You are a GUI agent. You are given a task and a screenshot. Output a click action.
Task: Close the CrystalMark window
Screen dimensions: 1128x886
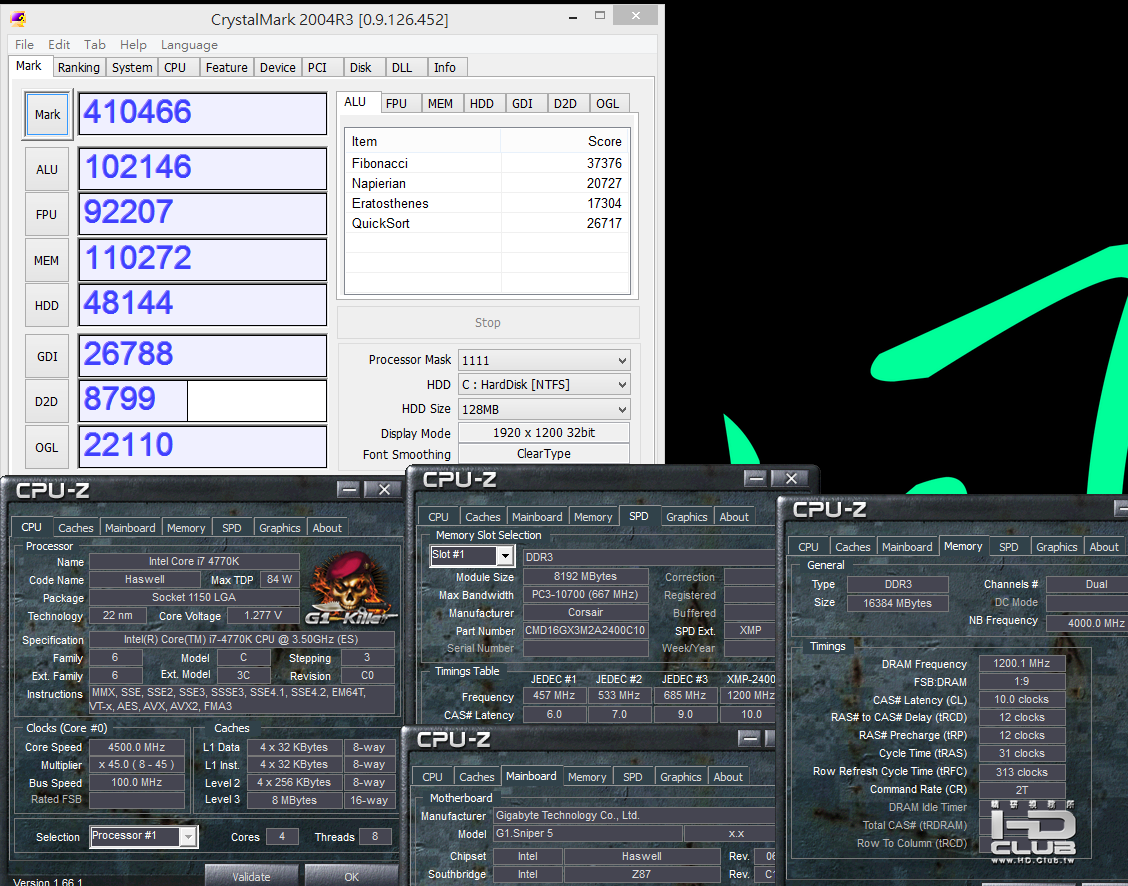[x=636, y=15]
